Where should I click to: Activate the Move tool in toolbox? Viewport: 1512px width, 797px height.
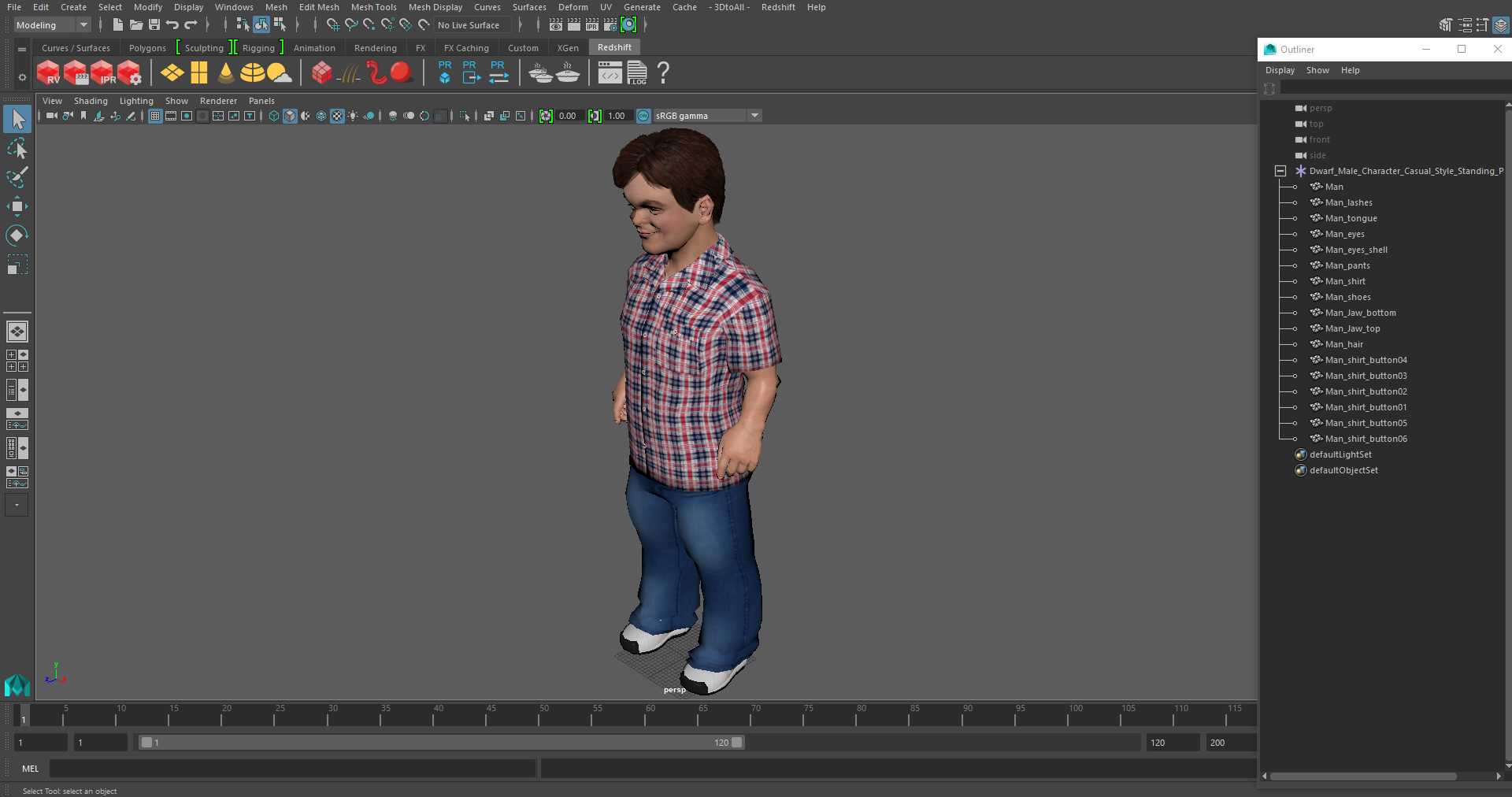(x=17, y=206)
